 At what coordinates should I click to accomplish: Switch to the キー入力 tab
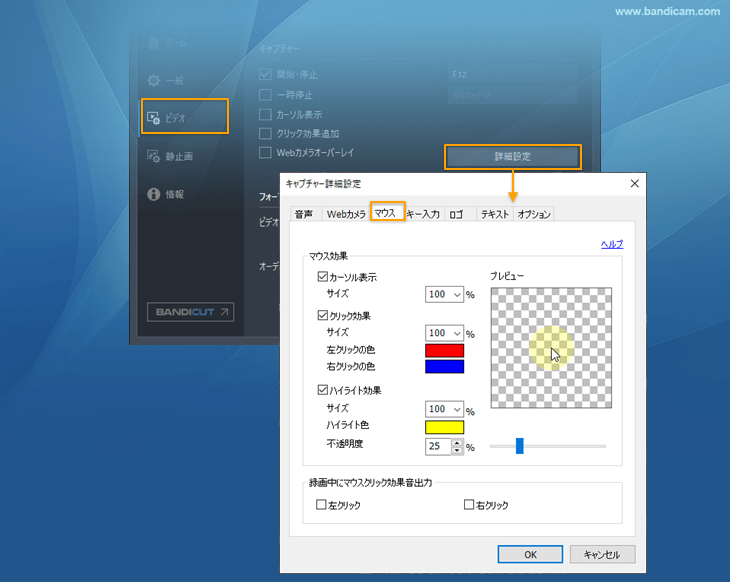pos(423,214)
